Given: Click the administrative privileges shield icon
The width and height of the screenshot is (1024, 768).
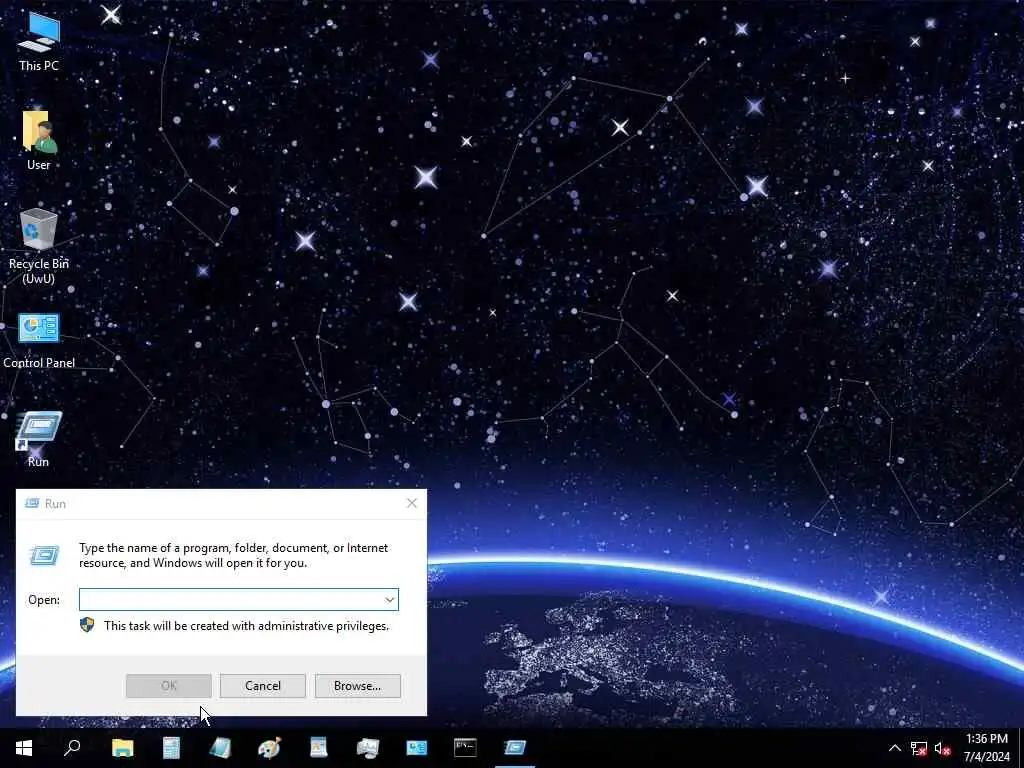Looking at the screenshot, I should (87, 625).
